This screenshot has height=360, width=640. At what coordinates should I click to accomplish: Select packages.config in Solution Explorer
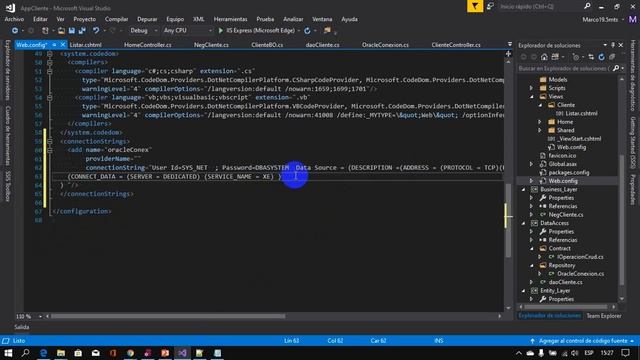(x=569, y=173)
